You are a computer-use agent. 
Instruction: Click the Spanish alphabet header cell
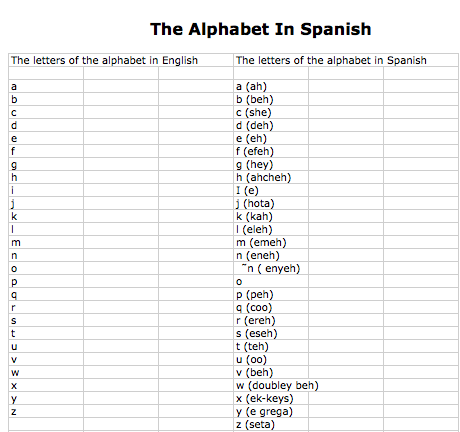point(346,60)
